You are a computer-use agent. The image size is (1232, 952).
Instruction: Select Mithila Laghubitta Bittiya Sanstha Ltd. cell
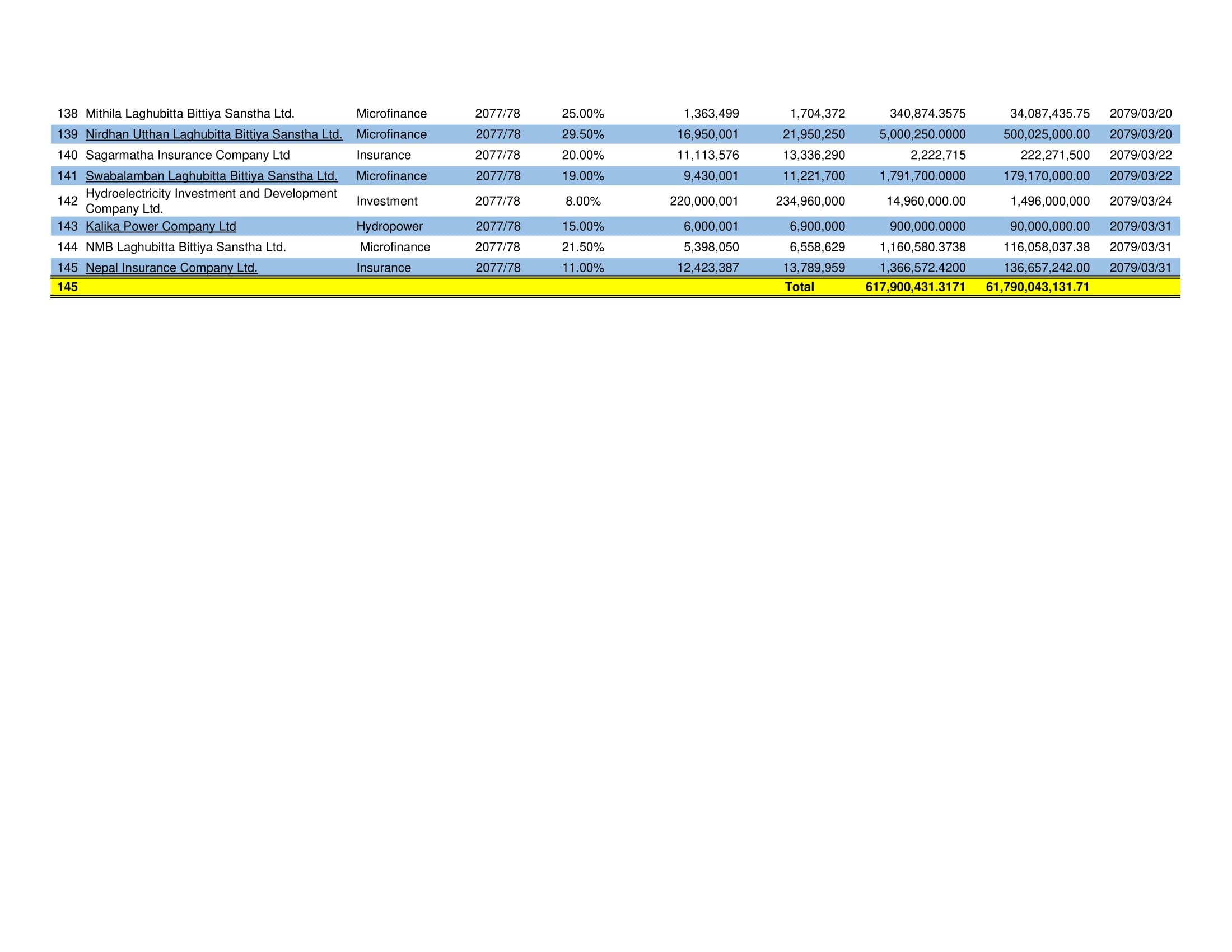click(x=190, y=113)
